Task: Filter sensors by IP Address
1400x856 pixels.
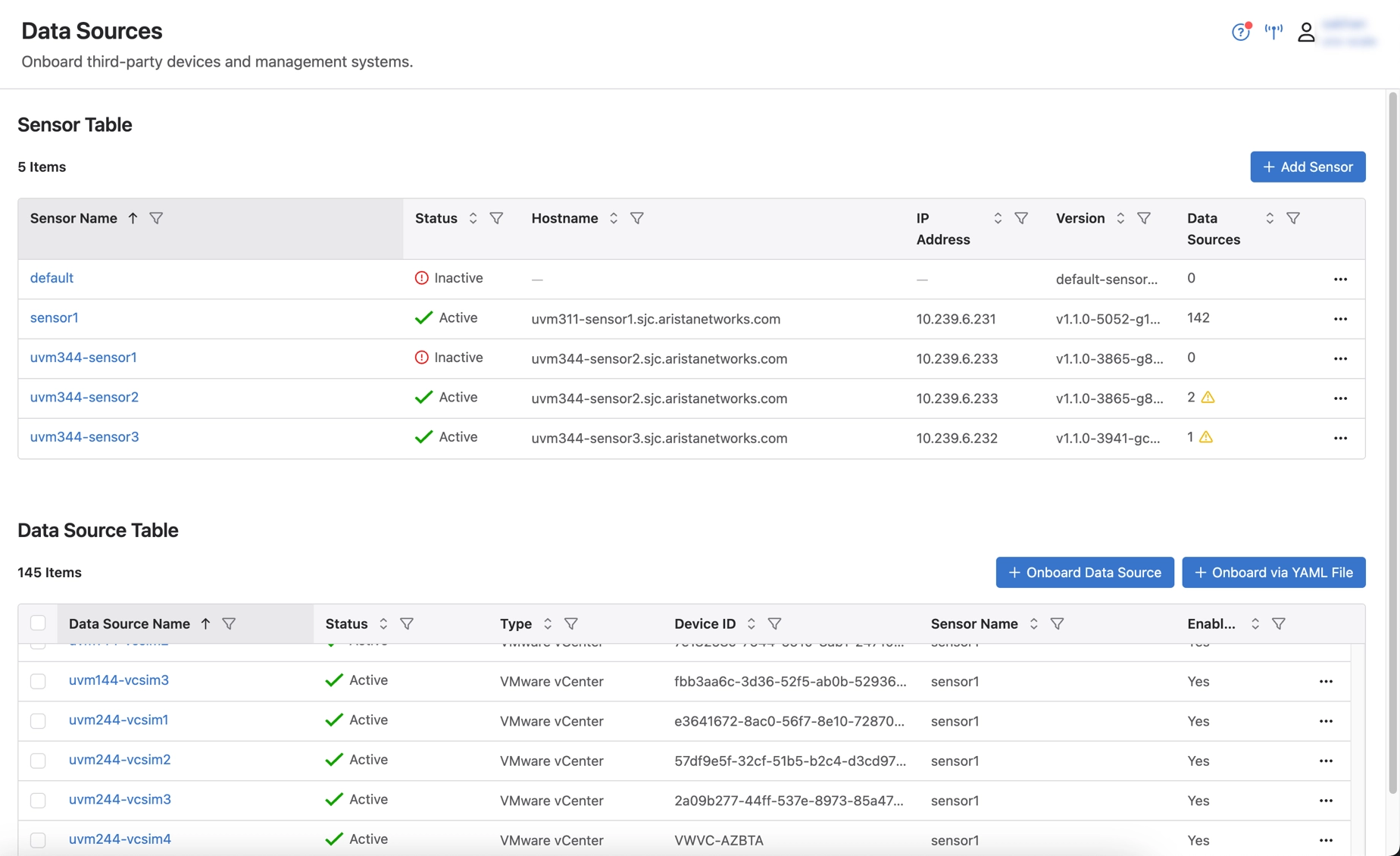Action: point(1021,218)
